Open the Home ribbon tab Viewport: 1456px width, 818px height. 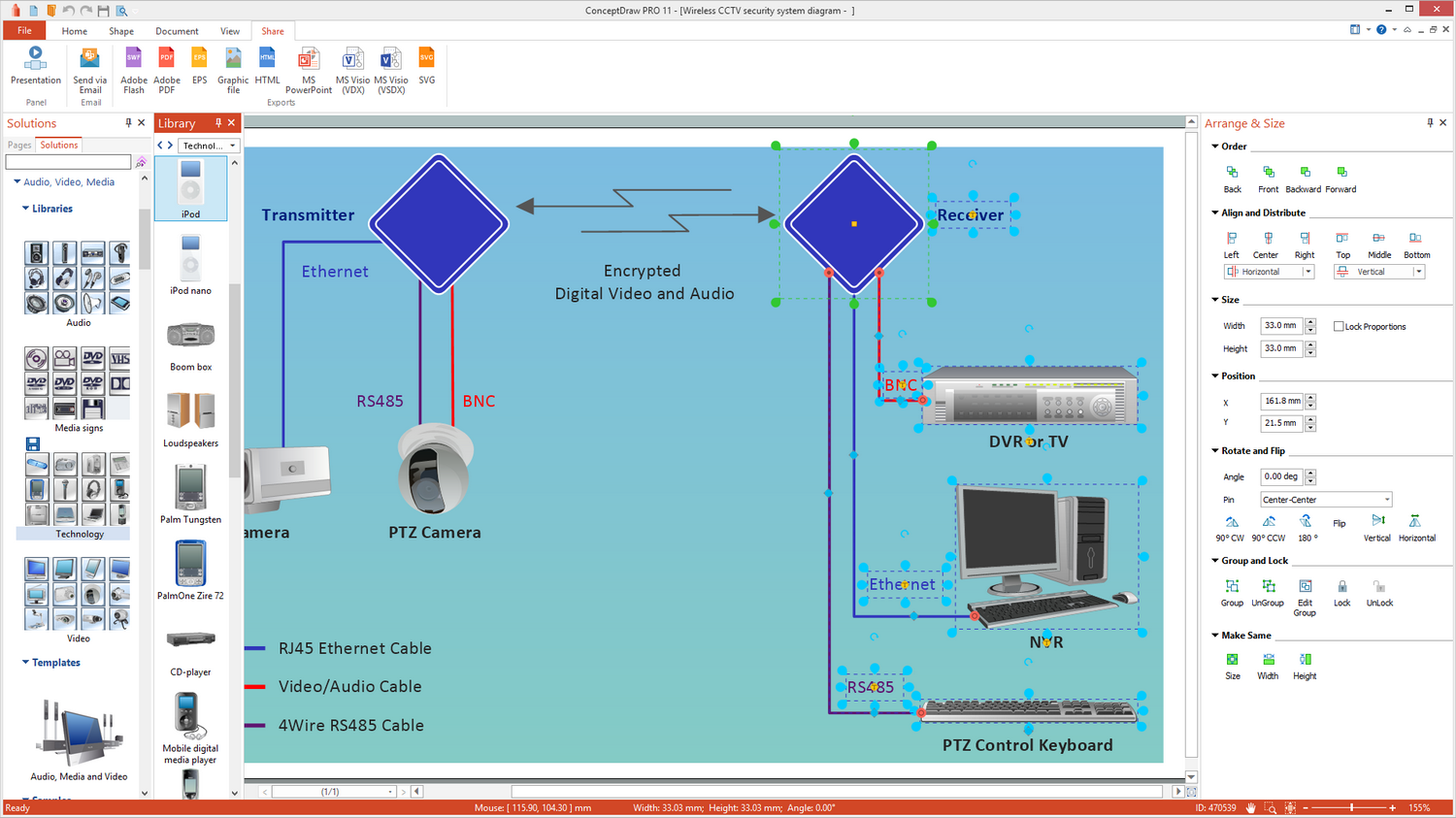click(75, 31)
